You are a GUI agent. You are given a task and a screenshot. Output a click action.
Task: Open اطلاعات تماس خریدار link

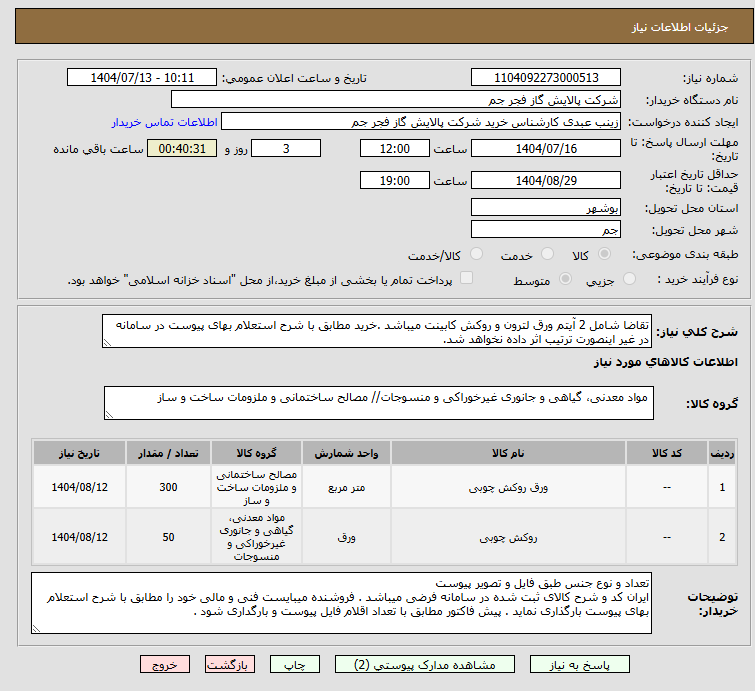[x=164, y=122]
